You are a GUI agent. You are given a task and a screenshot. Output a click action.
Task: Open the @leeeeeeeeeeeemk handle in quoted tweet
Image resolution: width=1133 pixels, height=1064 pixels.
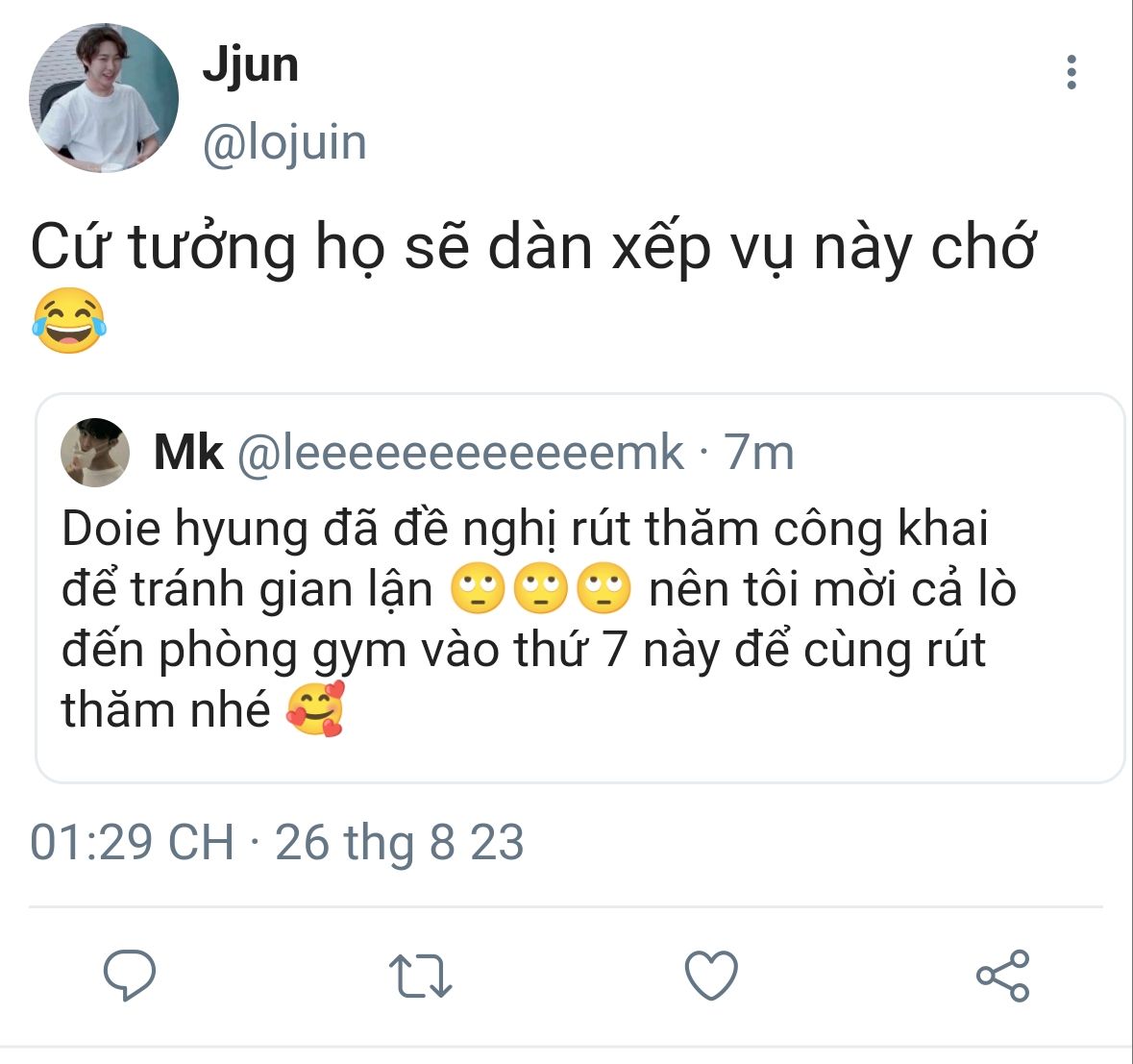(x=460, y=454)
